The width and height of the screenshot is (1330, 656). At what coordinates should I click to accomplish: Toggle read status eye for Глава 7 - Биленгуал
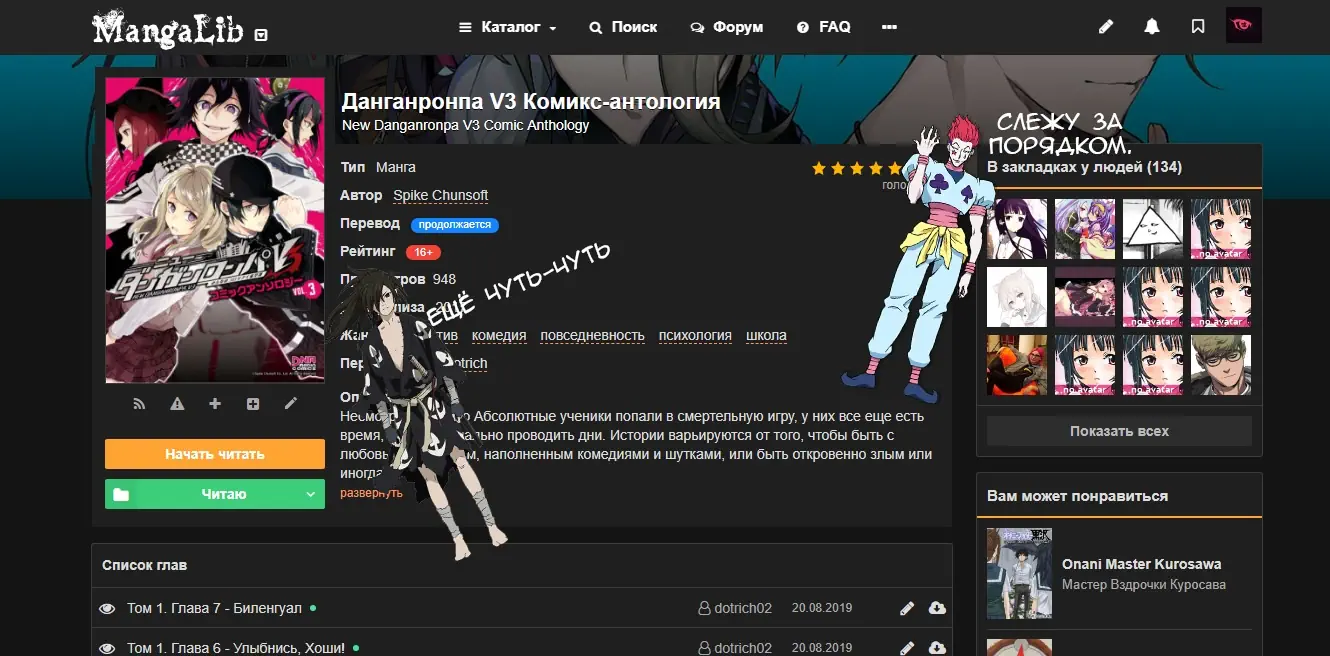(x=108, y=608)
